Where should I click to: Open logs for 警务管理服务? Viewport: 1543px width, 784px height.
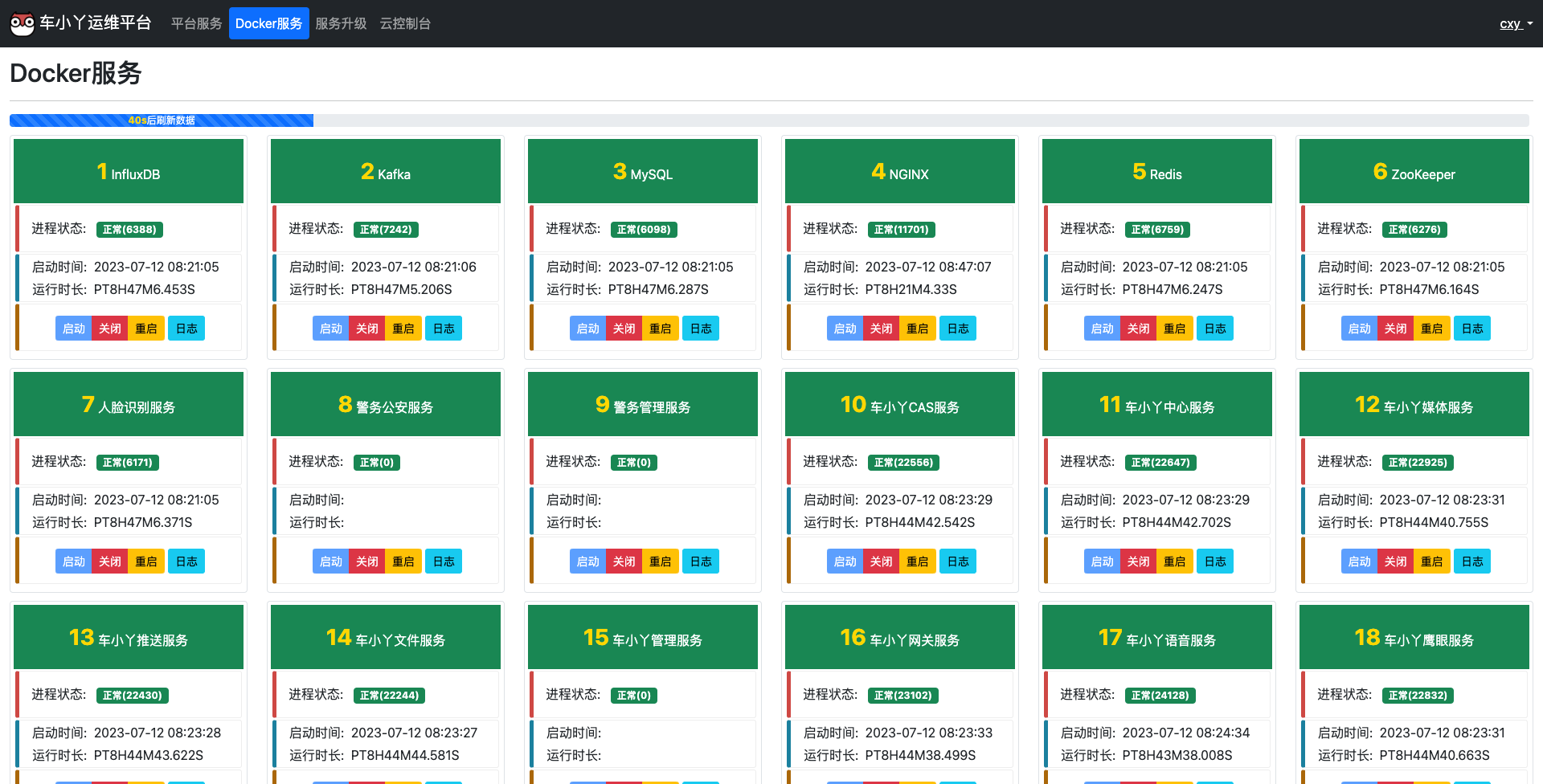point(700,561)
